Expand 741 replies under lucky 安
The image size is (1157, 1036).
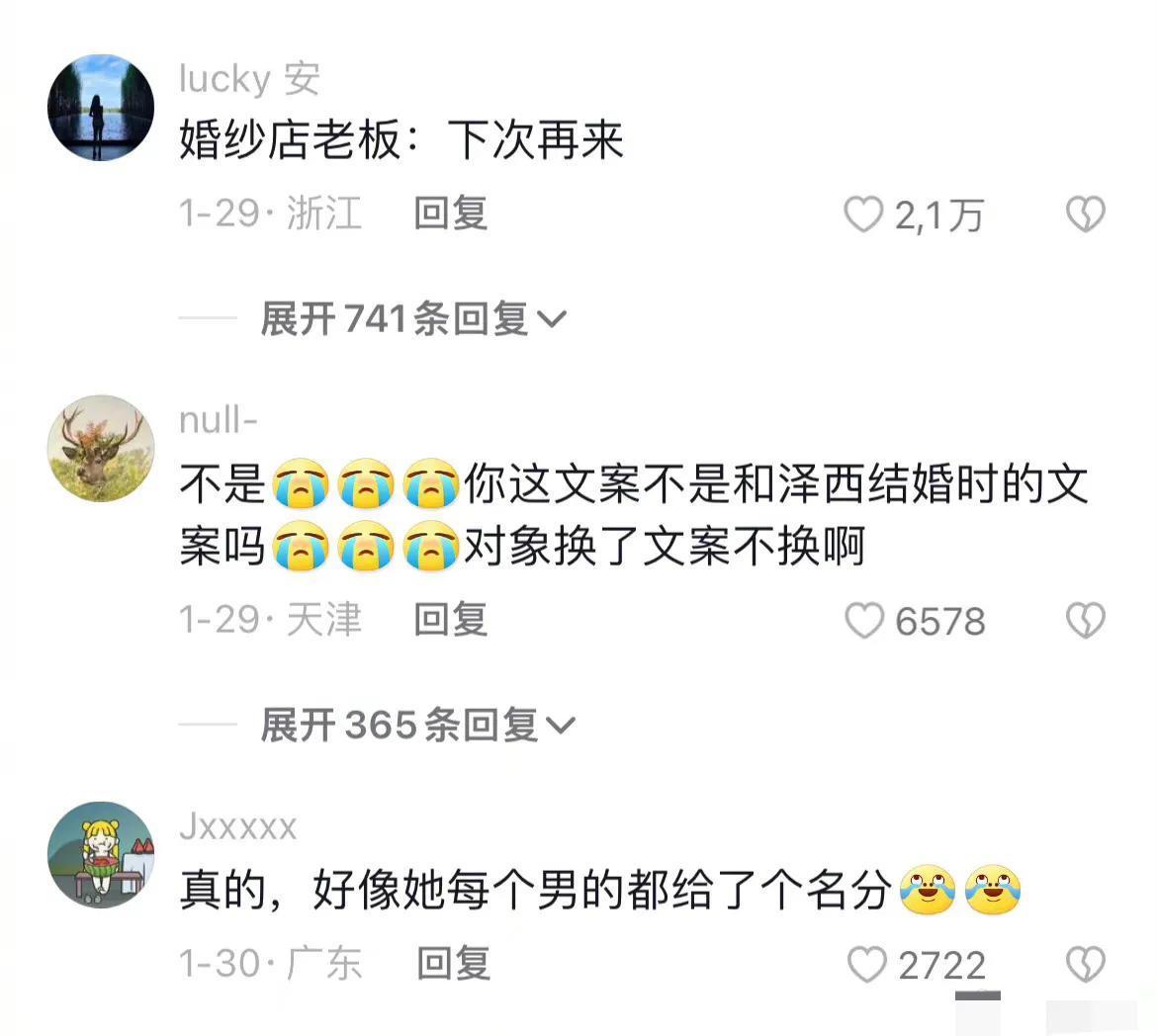[x=413, y=319]
